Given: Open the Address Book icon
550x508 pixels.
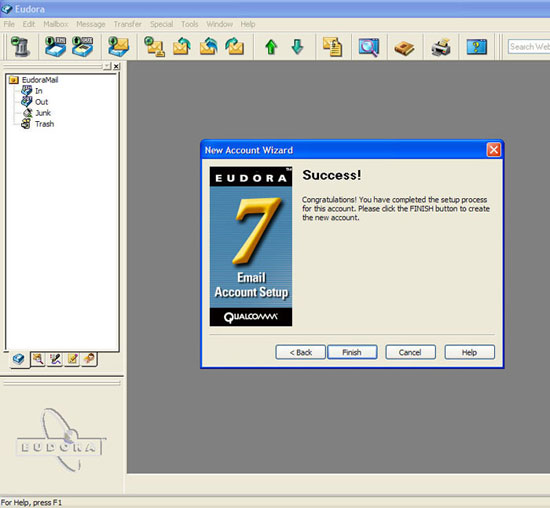Looking at the screenshot, I should [x=404, y=47].
